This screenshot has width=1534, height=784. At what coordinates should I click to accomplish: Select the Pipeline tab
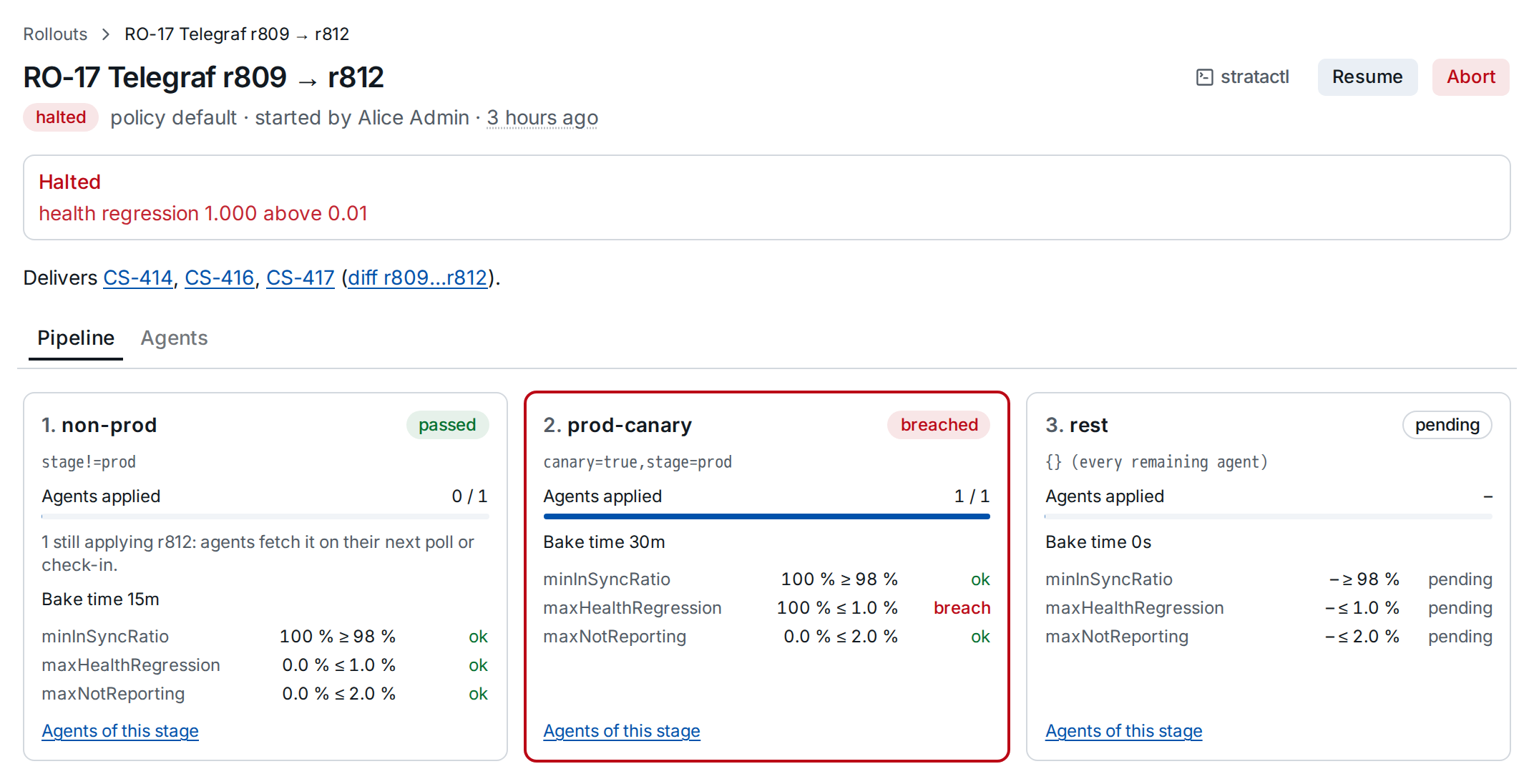tap(76, 338)
